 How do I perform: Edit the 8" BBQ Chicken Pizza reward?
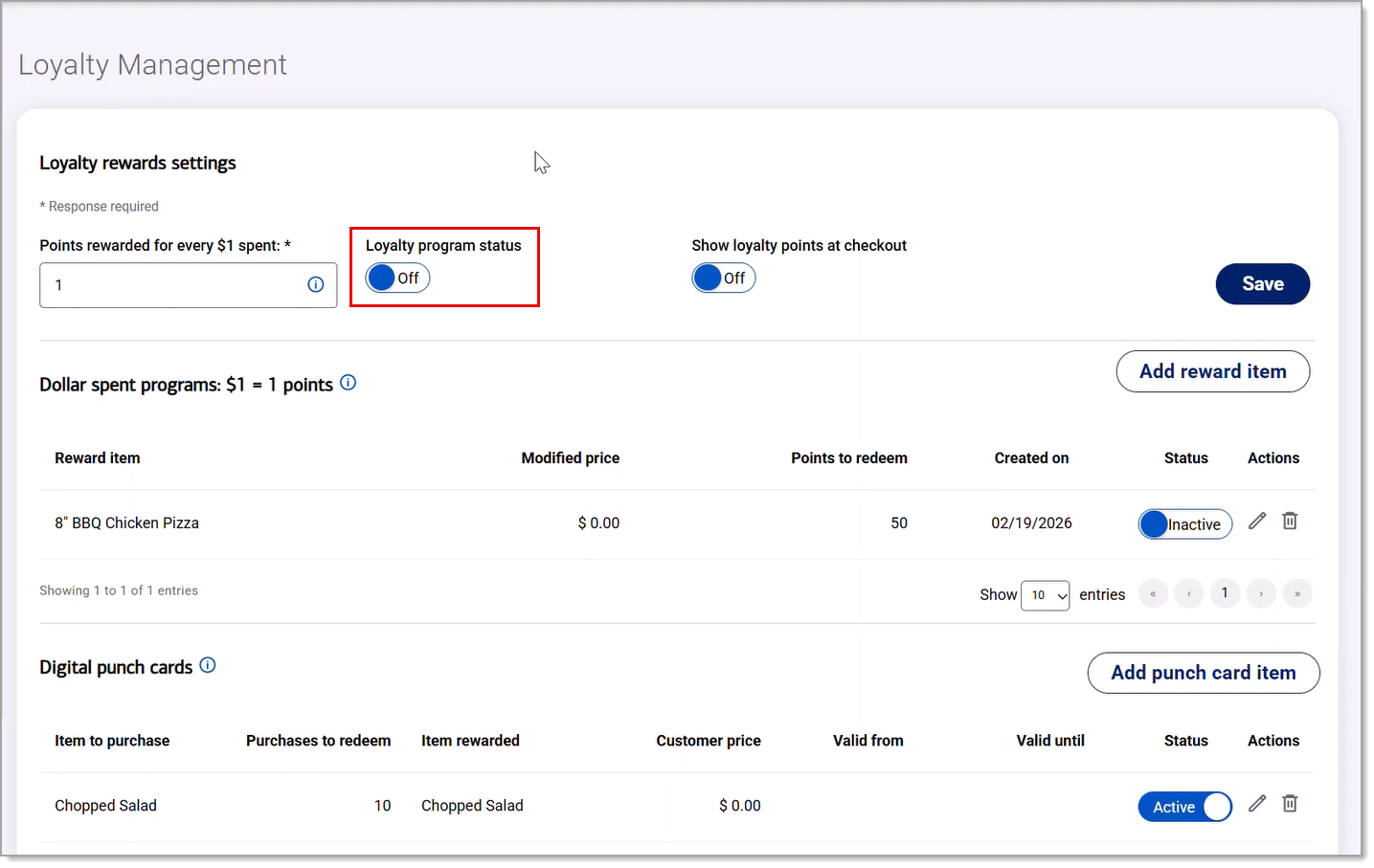click(1257, 521)
